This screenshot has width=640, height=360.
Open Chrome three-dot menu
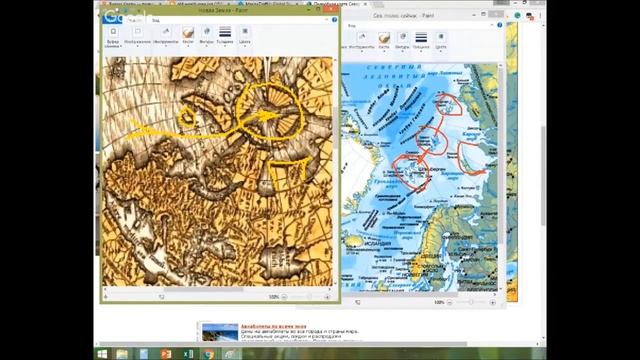540,16
